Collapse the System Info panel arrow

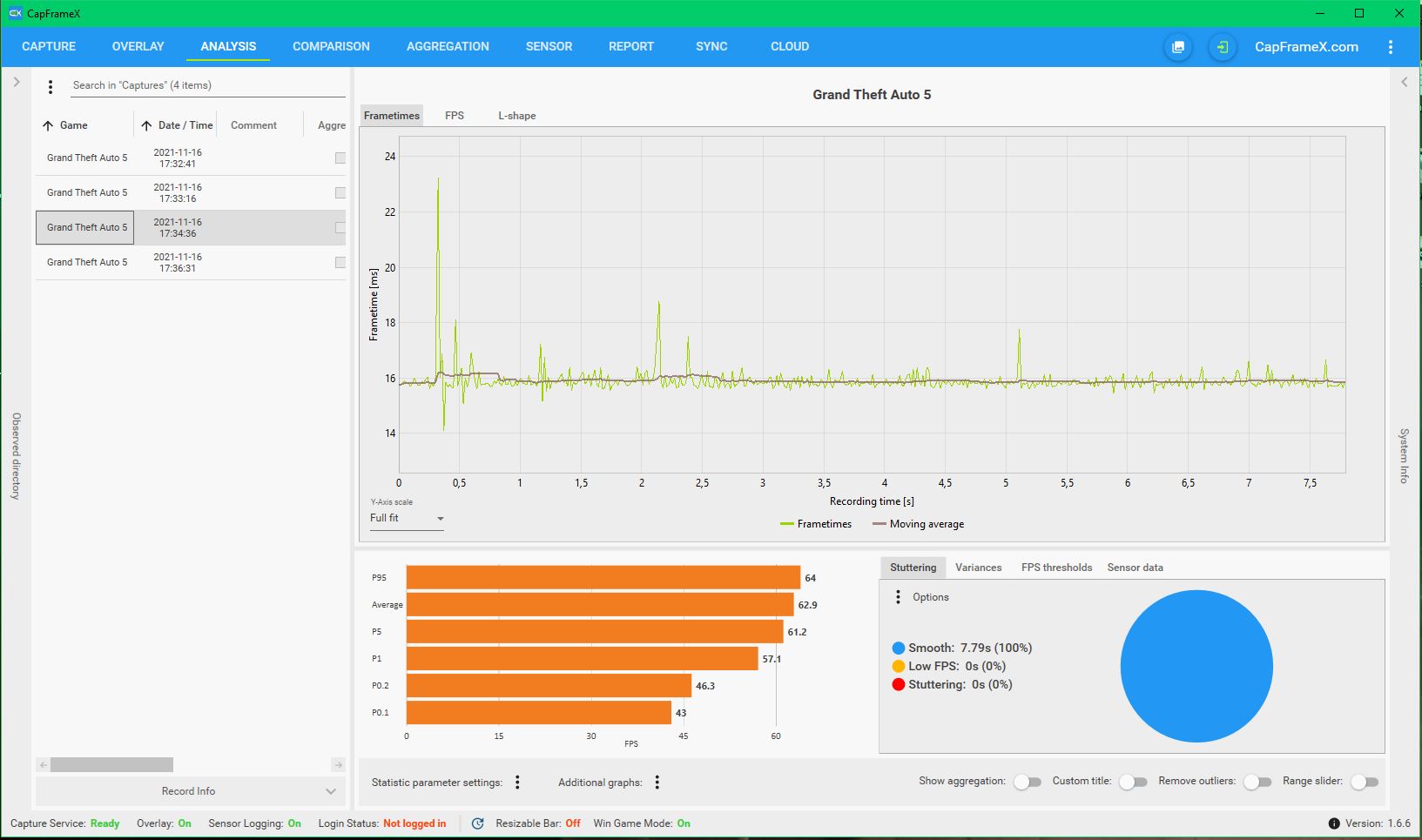[1404, 82]
